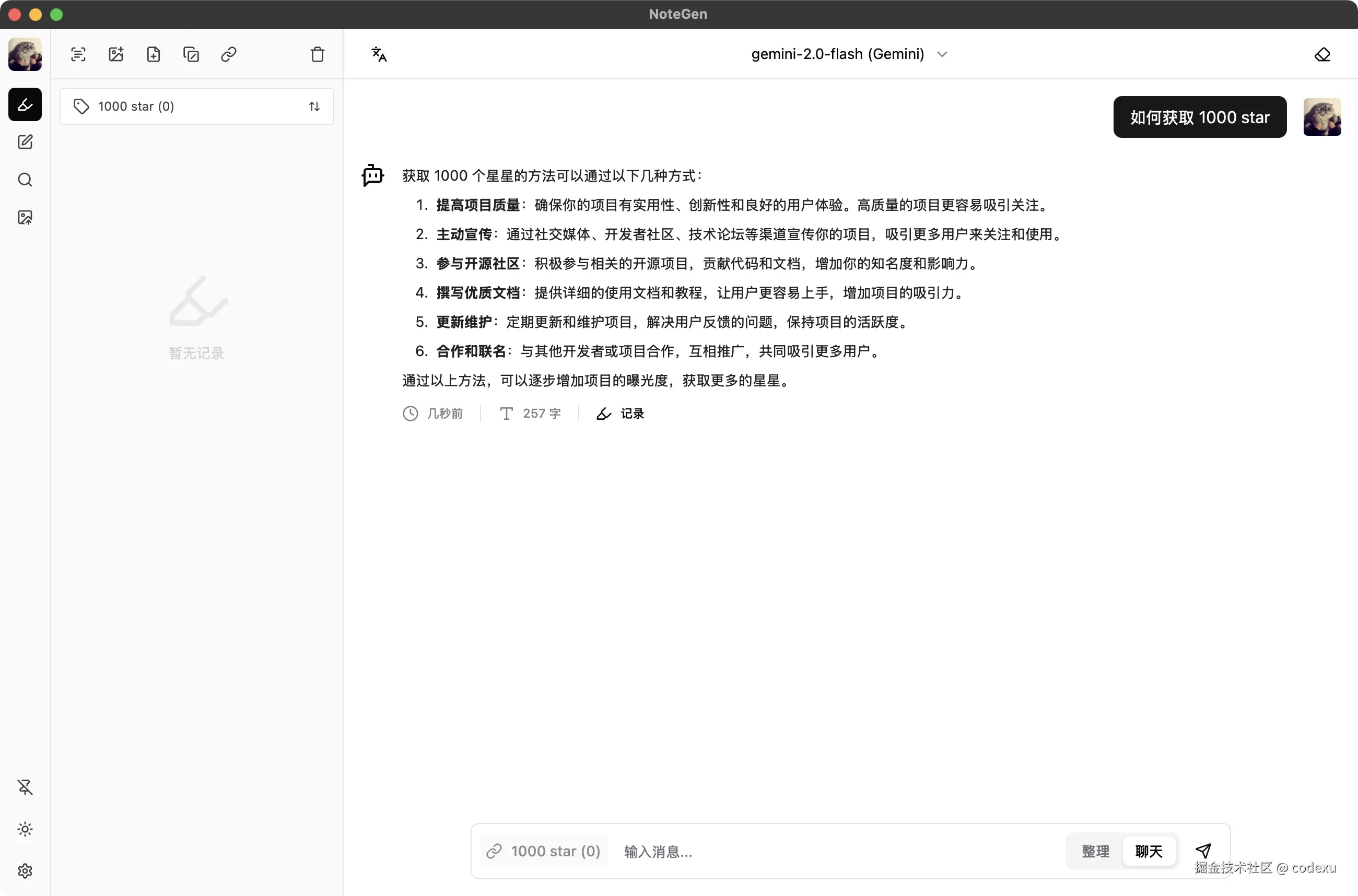The width and height of the screenshot is (1358, 896).
Task: Switch to 聊天 mode
Action: (1149, 852)
